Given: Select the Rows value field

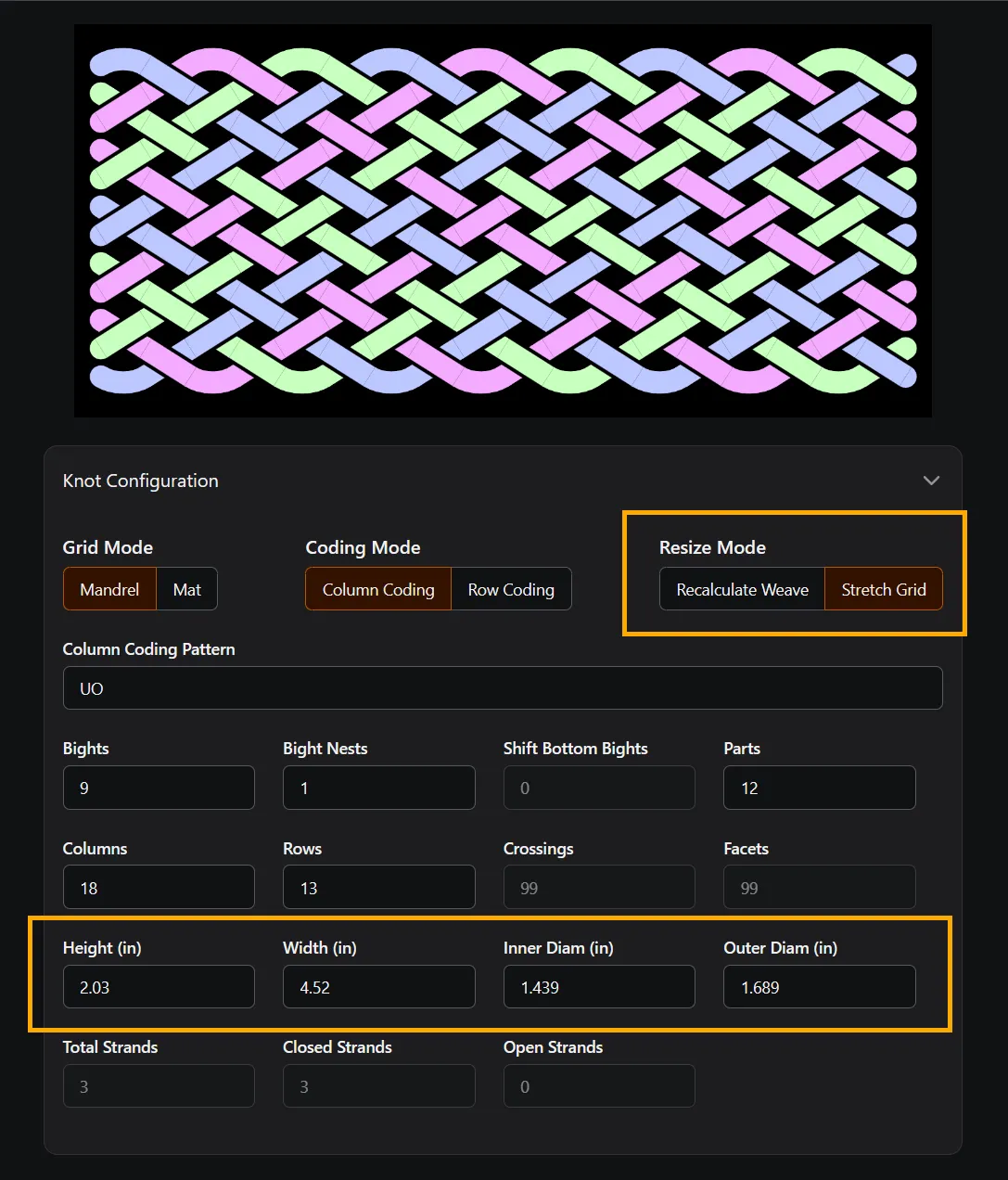Looking at the screenshot, I should [378, 888].
